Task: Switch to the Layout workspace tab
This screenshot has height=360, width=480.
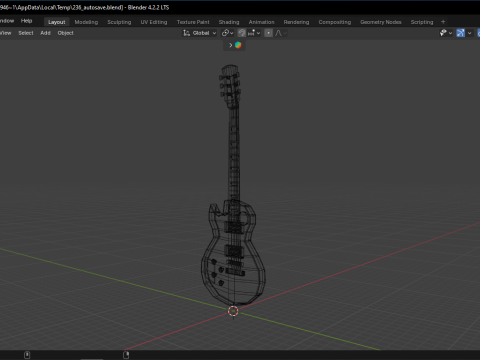Action: pyautogui.click(x=57, y=22)
